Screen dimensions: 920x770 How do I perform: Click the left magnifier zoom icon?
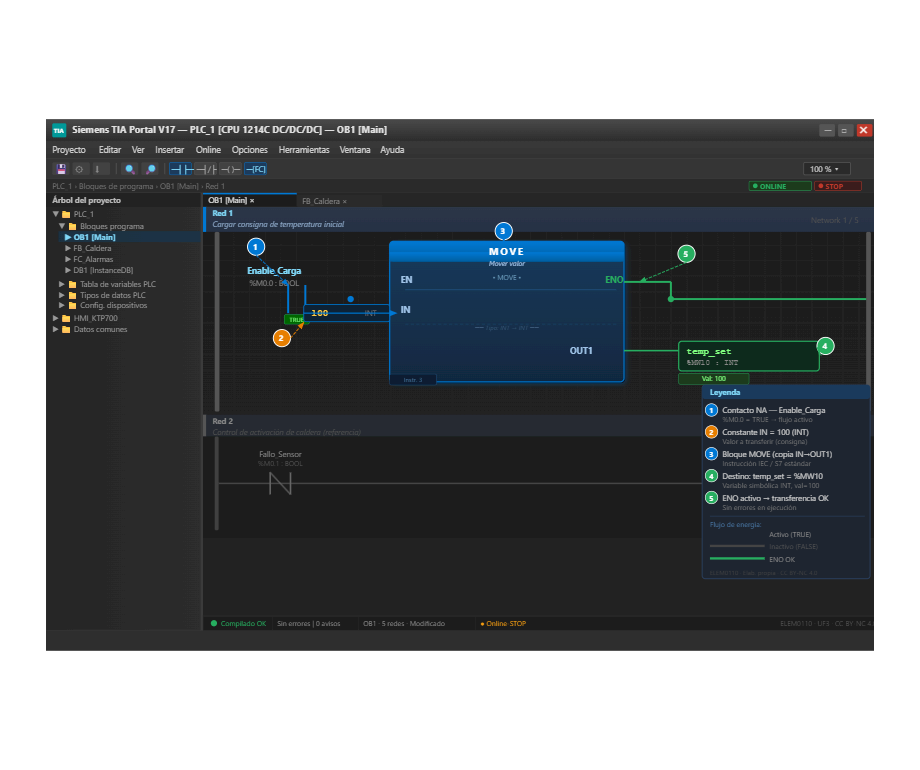(x=130, y=169)
